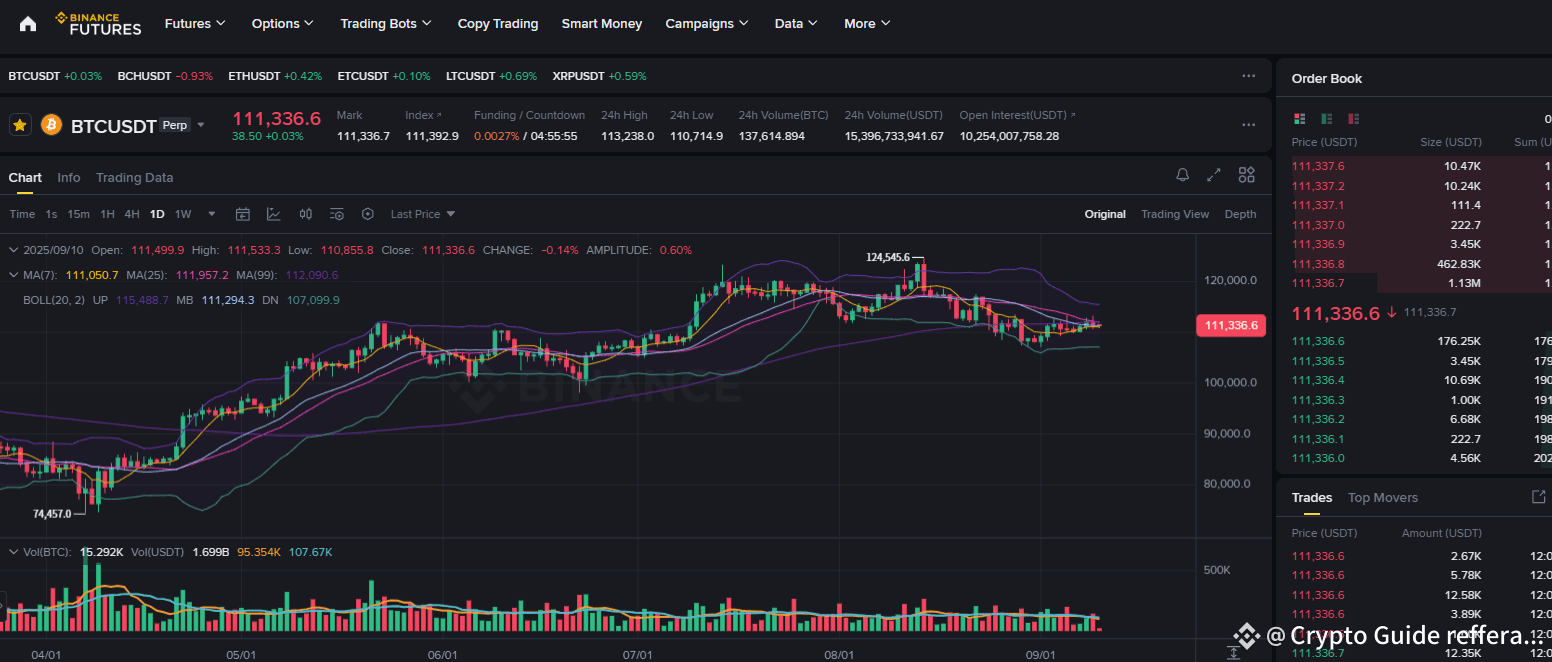Select the Original chart view
This screenshot has width=1552, height=662.
[1105, 214]
